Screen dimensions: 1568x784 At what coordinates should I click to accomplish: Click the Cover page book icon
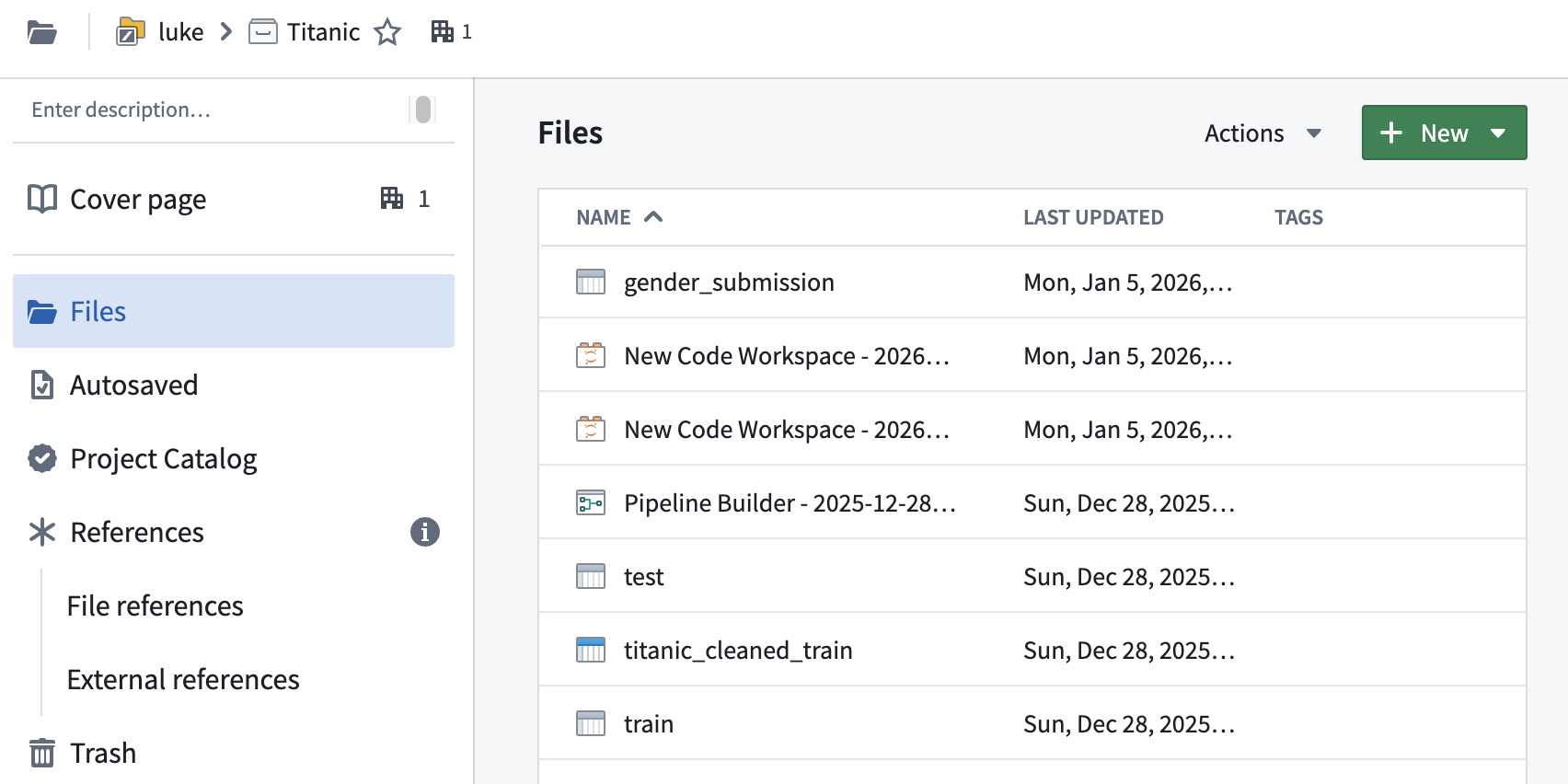tap(42, 199)
